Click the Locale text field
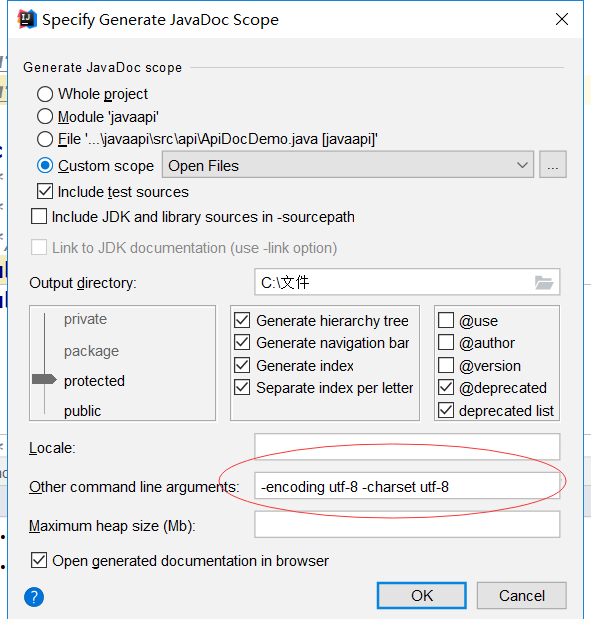This screenshot has width=591, height=619. point(407,447)
